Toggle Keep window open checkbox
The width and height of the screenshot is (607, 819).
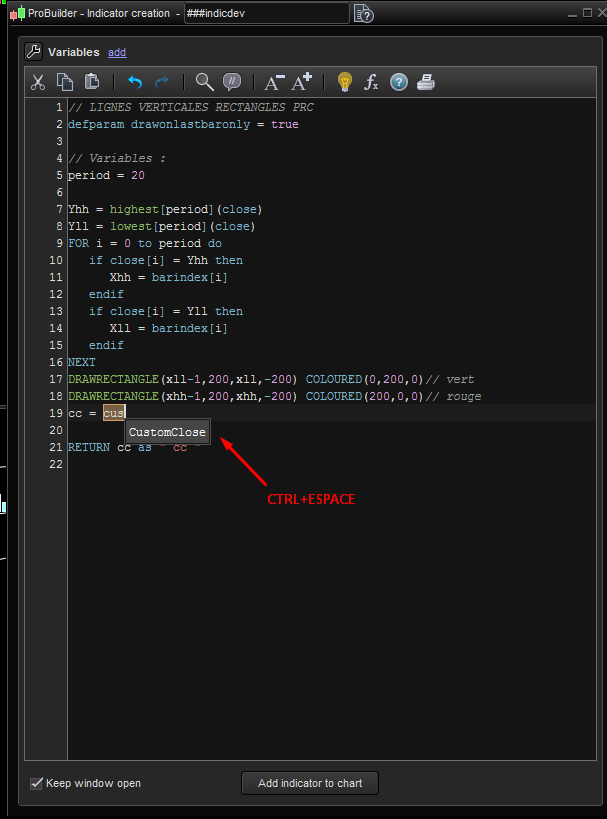click(x=36, y=783)
